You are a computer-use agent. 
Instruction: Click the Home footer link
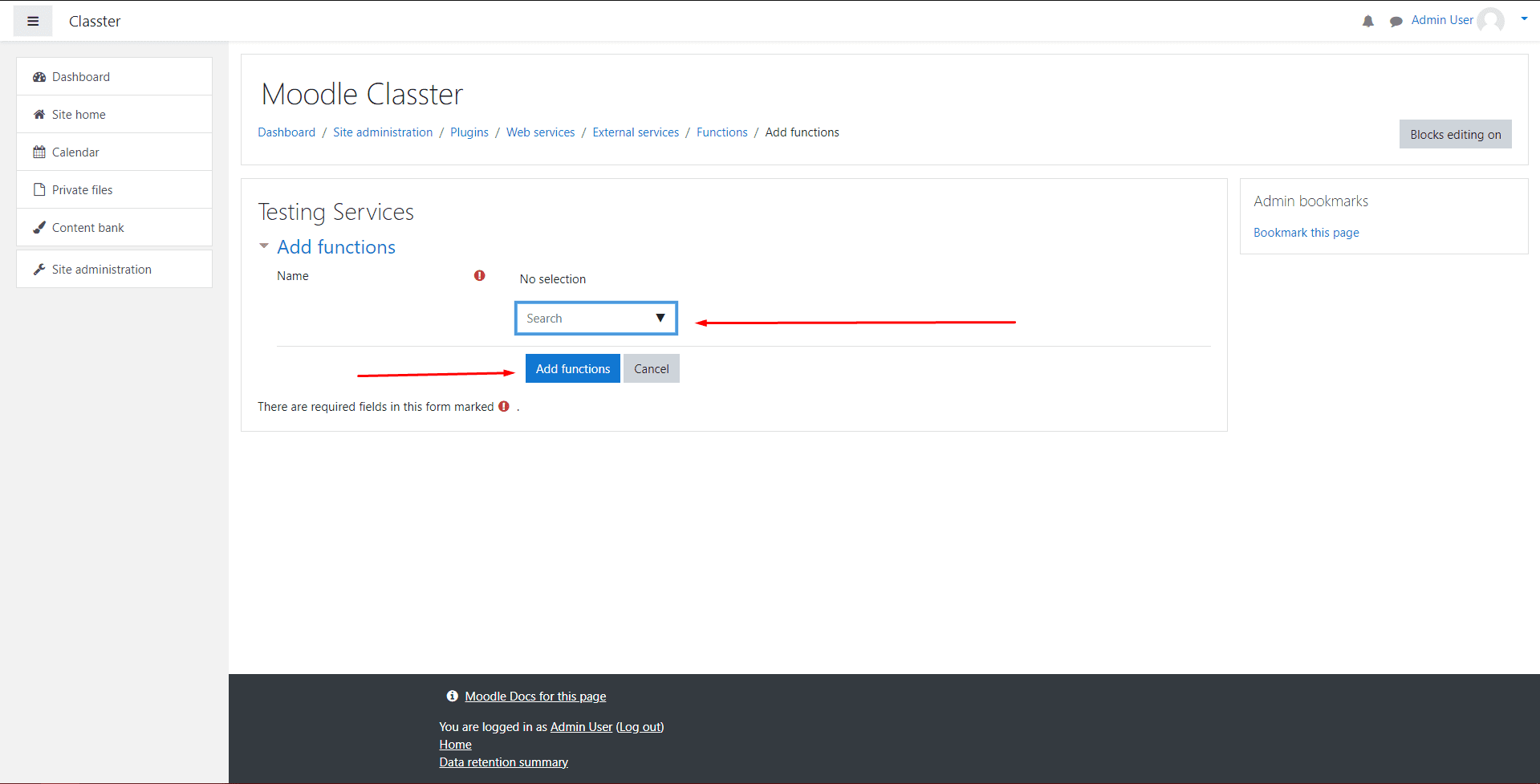455,745
